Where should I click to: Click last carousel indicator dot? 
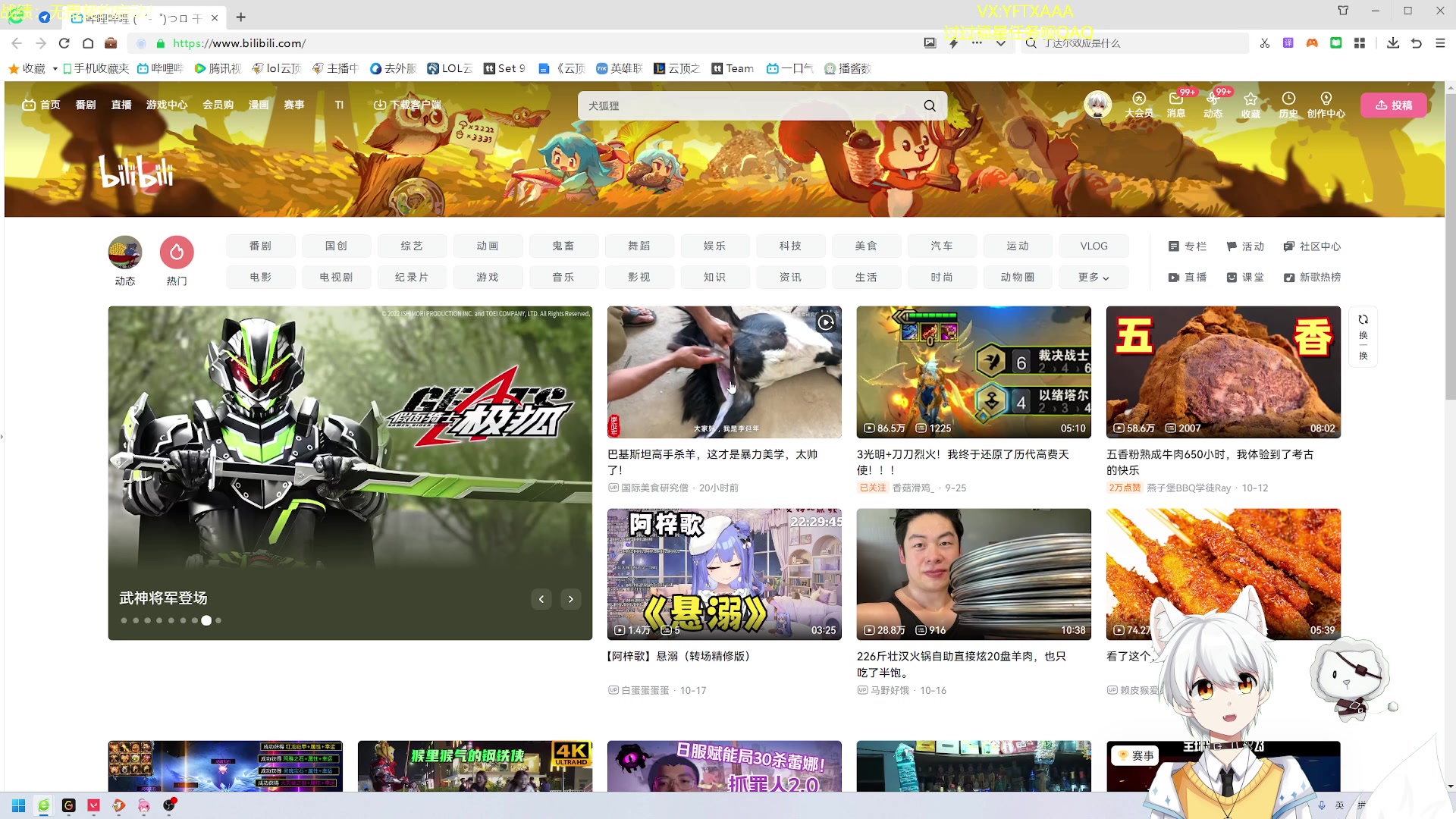pos(218,620)
